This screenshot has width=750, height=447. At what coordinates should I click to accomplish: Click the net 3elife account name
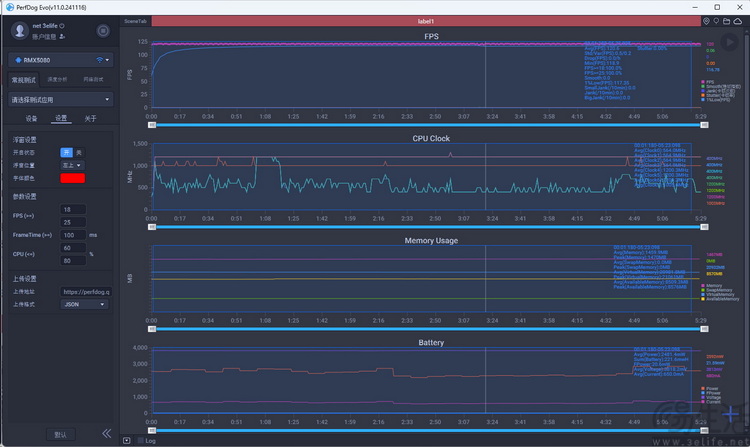point(45,26)
